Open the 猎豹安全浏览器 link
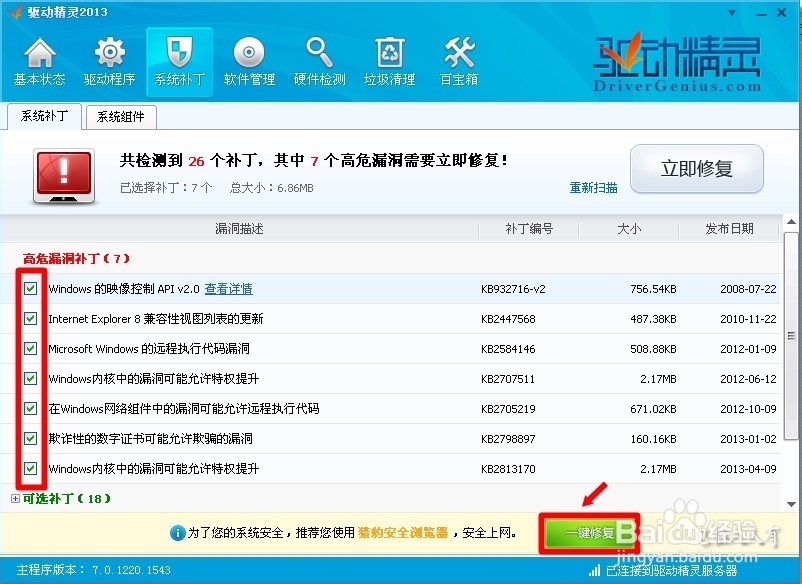The height and width of the screenshot is (584, 802). click(403, 533)
